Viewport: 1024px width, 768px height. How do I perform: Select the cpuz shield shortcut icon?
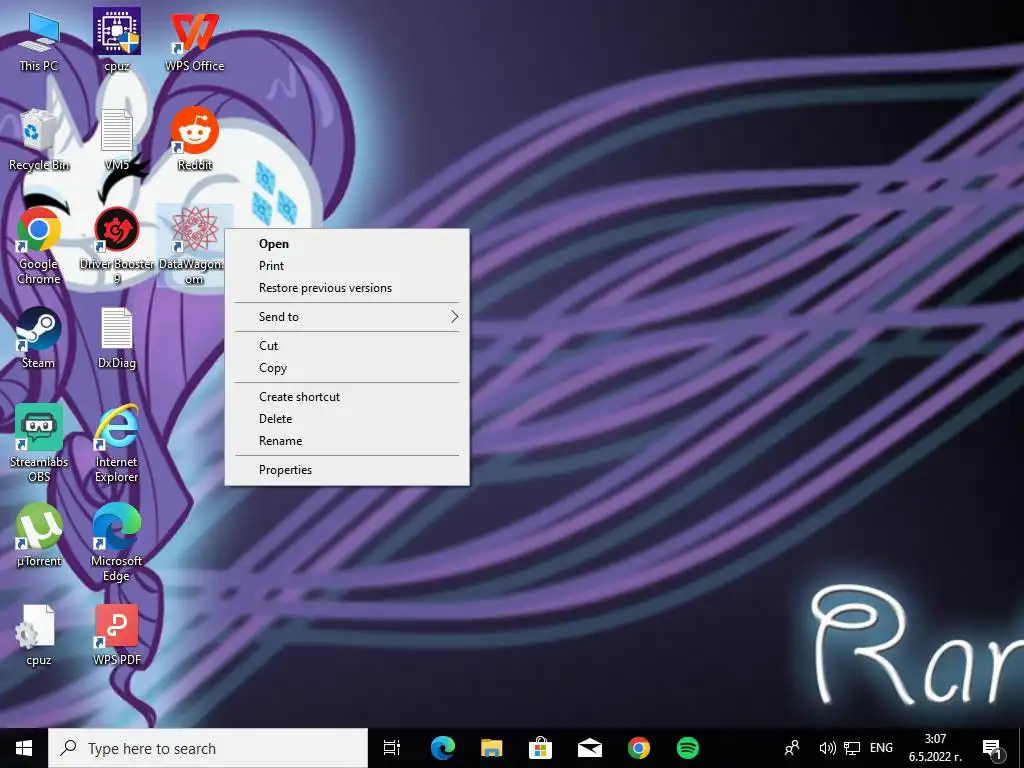coord(116,40)
